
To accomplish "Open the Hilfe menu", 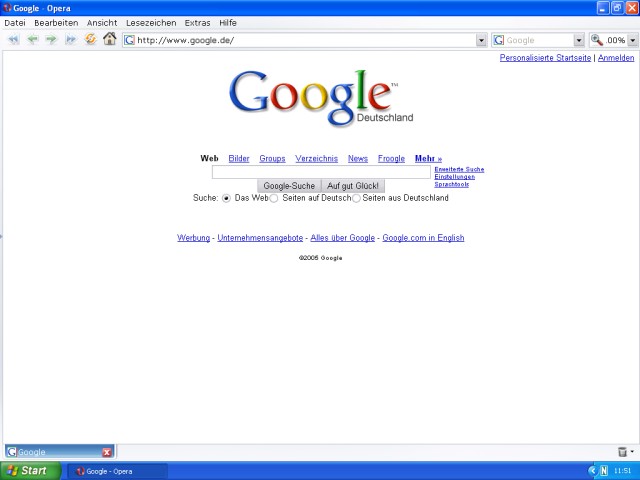I will [x=228, y=23].
